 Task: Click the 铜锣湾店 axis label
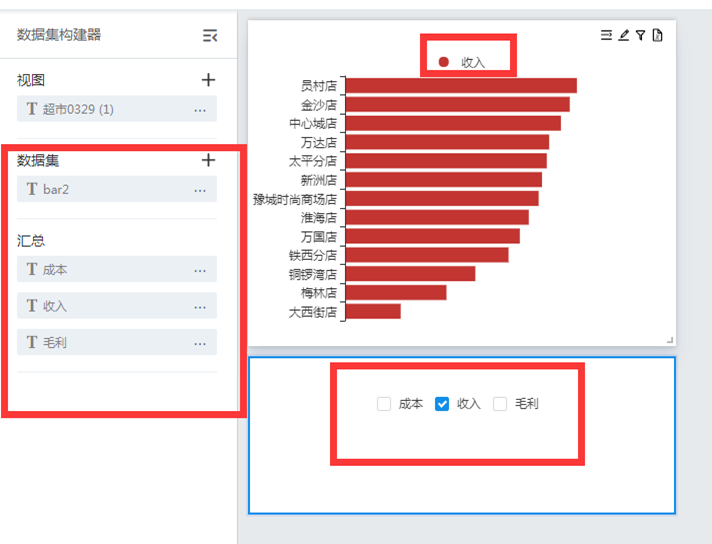(x=313, y=275)
